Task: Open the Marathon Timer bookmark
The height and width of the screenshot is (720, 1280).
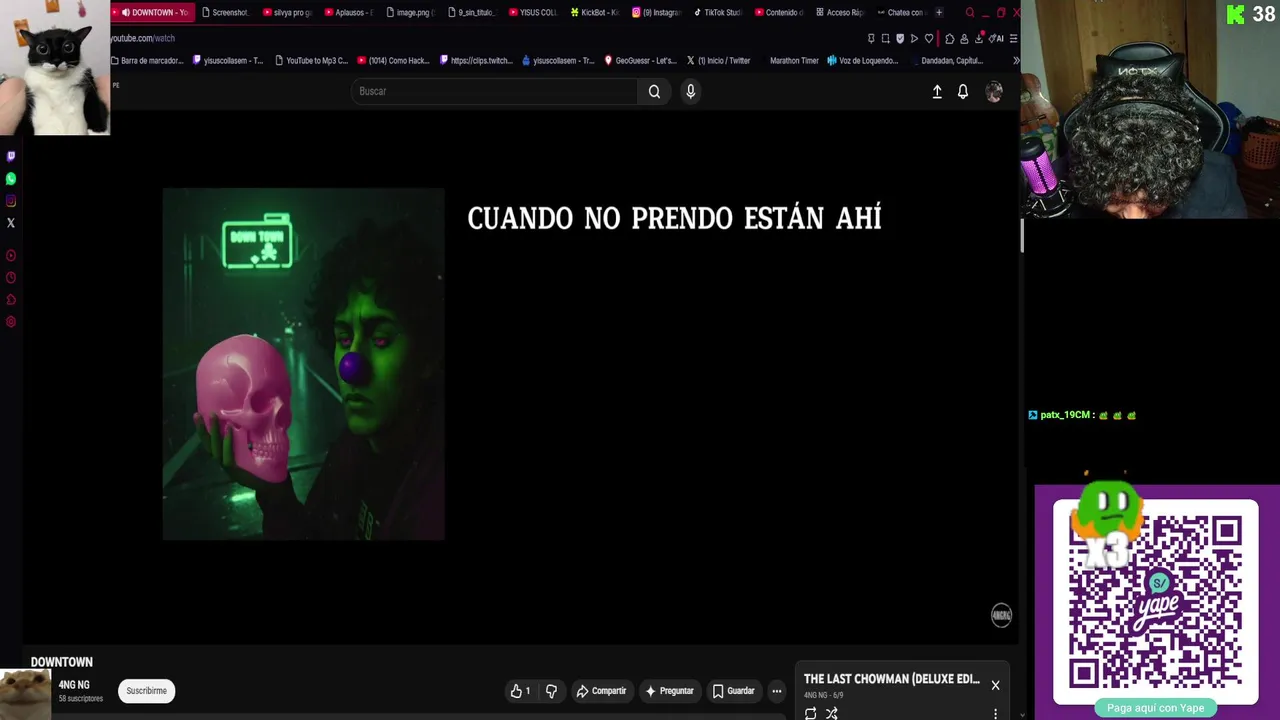Action: coord(794,60)
